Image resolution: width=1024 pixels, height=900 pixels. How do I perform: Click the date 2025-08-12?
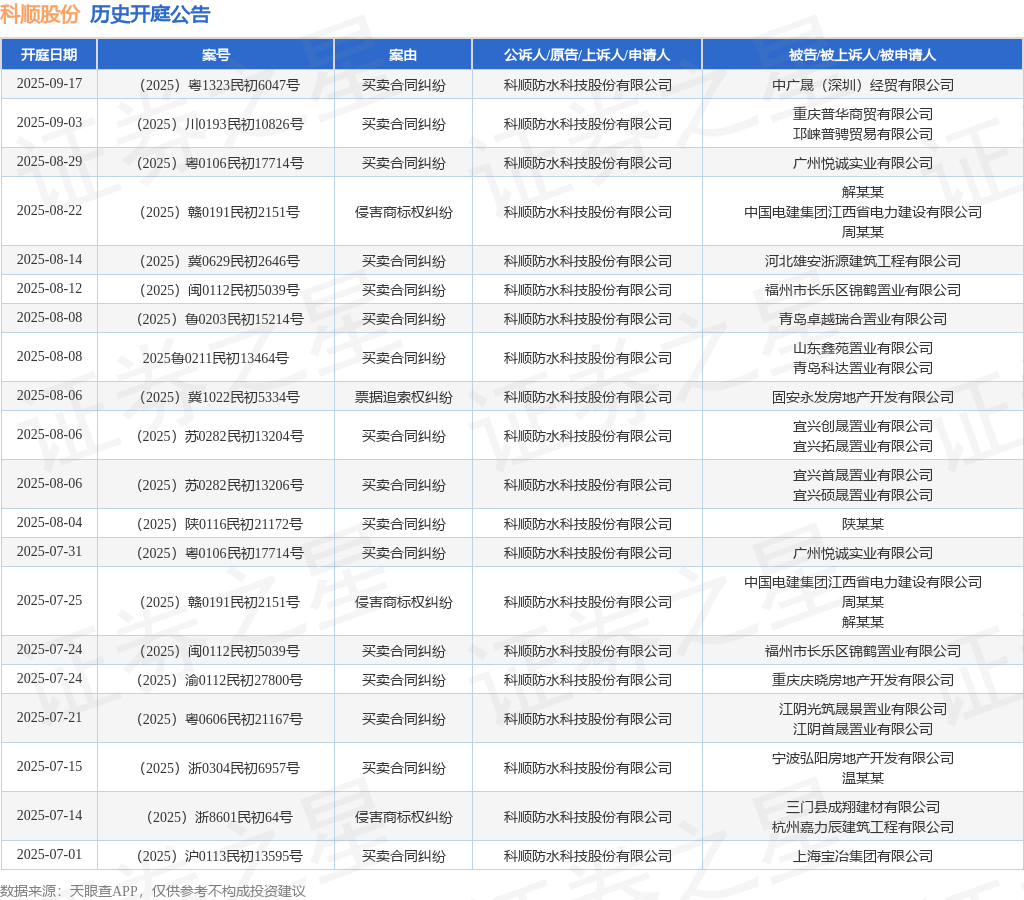(x=49, y=289)
